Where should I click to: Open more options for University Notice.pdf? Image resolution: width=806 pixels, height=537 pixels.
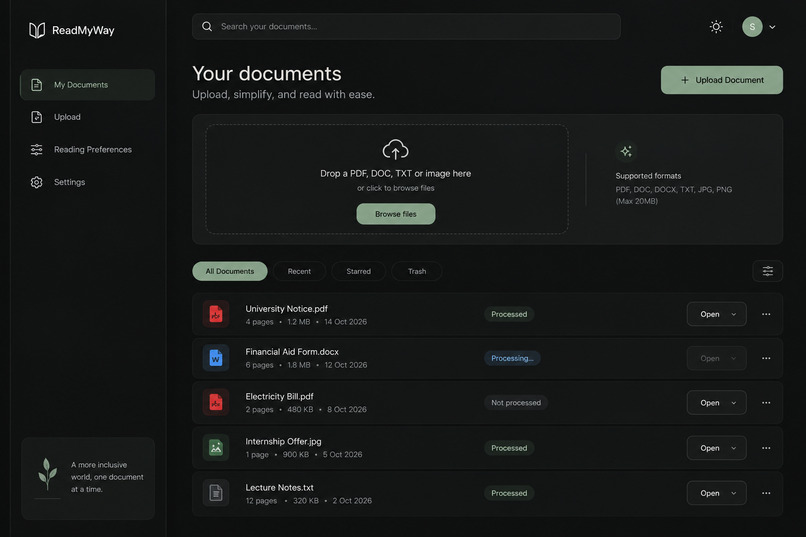click(766, 314)
